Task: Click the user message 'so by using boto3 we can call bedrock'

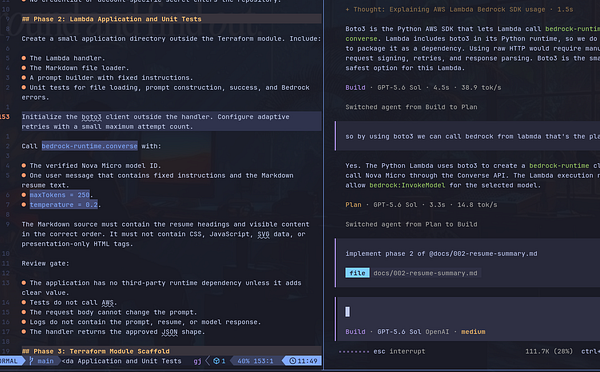Action: pyautogui.click(x=468, y=136)
